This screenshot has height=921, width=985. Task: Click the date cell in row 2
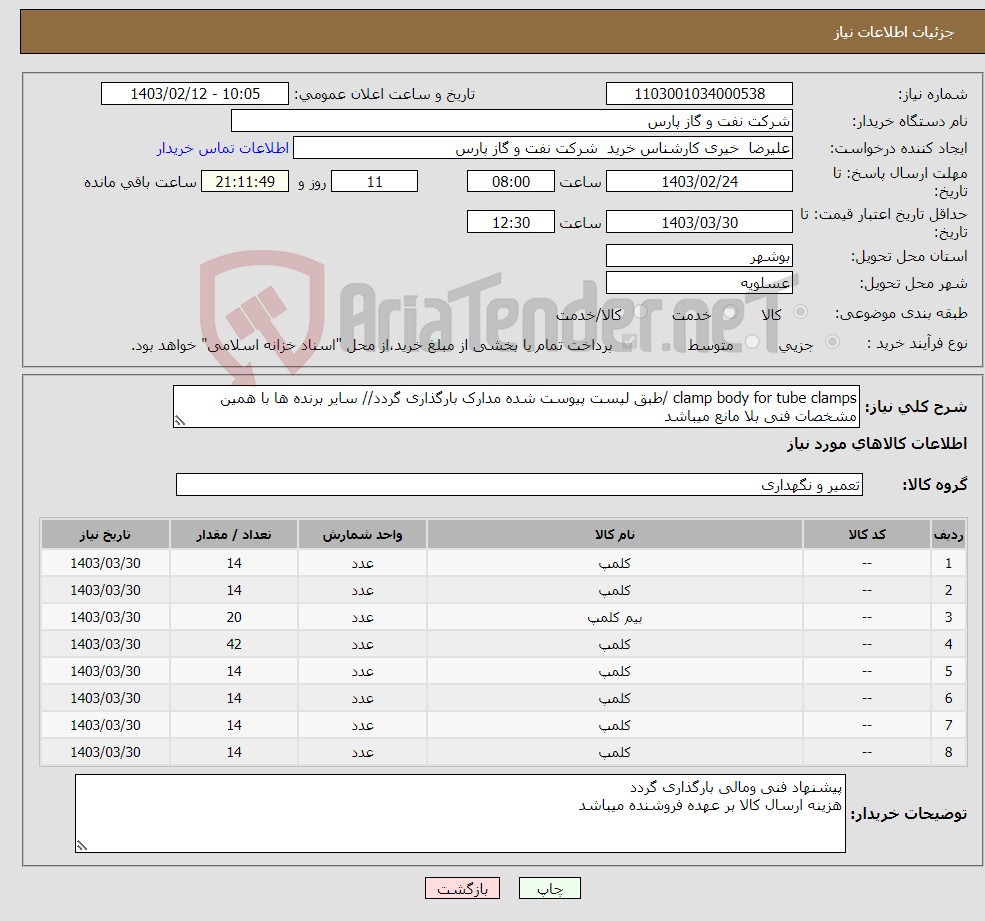click(106, 591)
